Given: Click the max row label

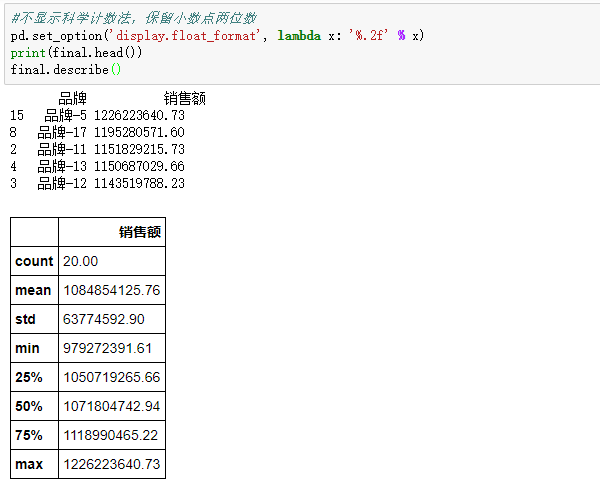Looking at the screenshot, I should (29, 464).
